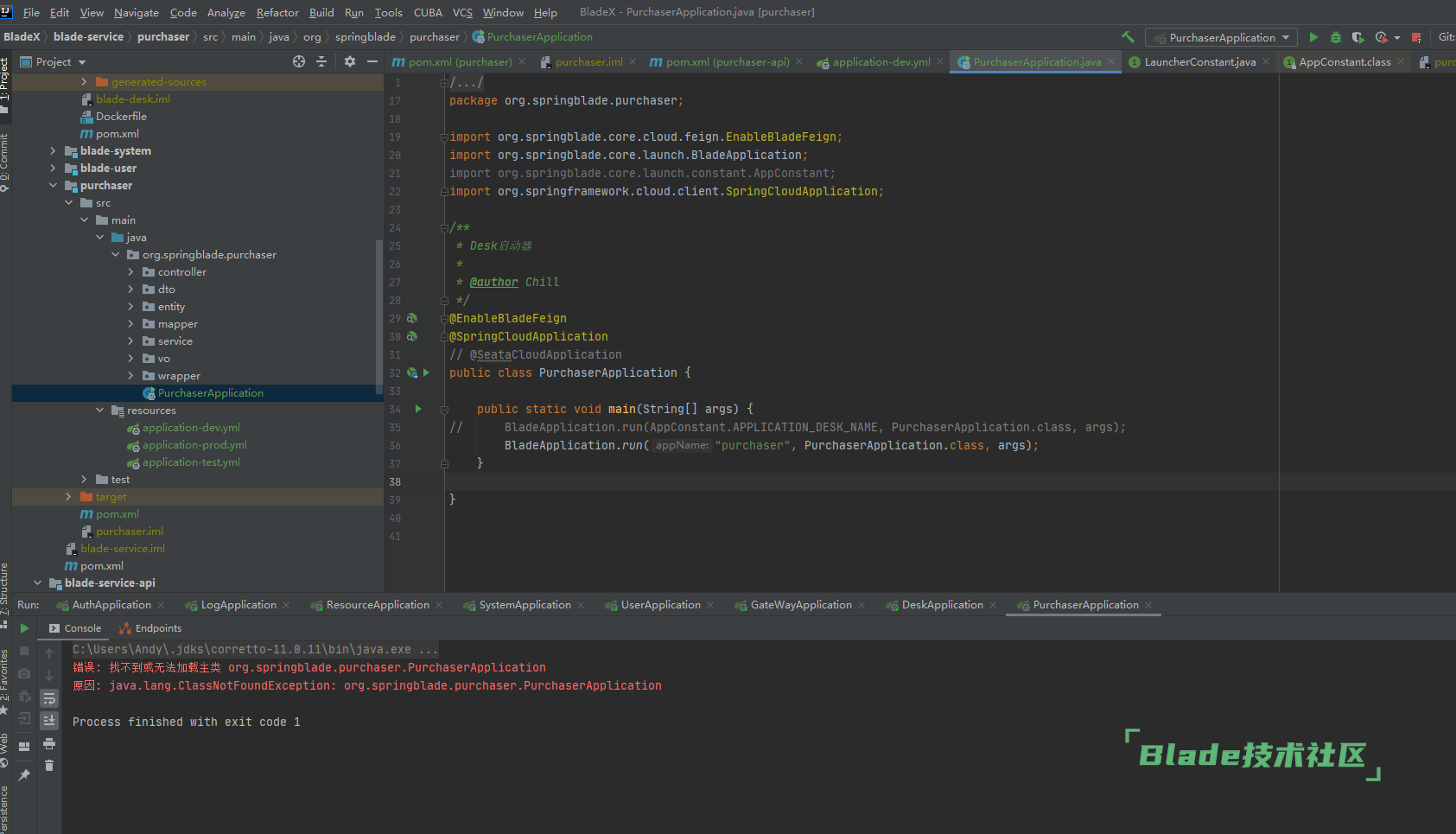Open the CUBA menu
Screen dimensions: 1456x834
click(x=428, y=12)
